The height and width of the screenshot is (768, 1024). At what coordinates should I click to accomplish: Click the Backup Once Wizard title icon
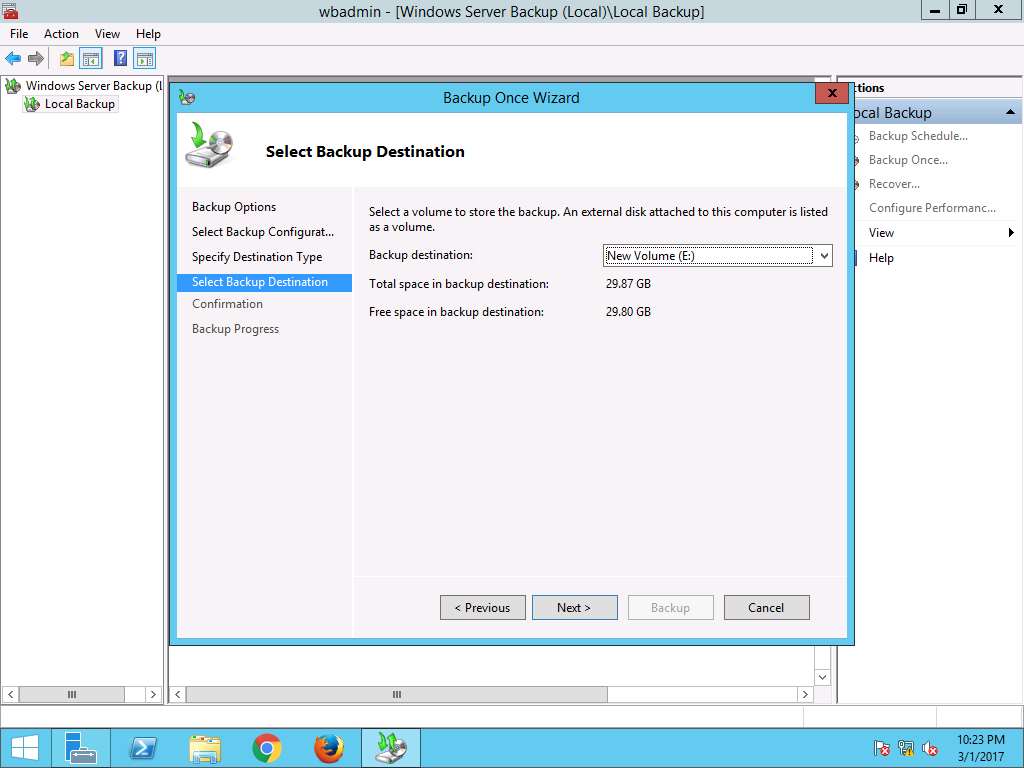tap(187, 98)
